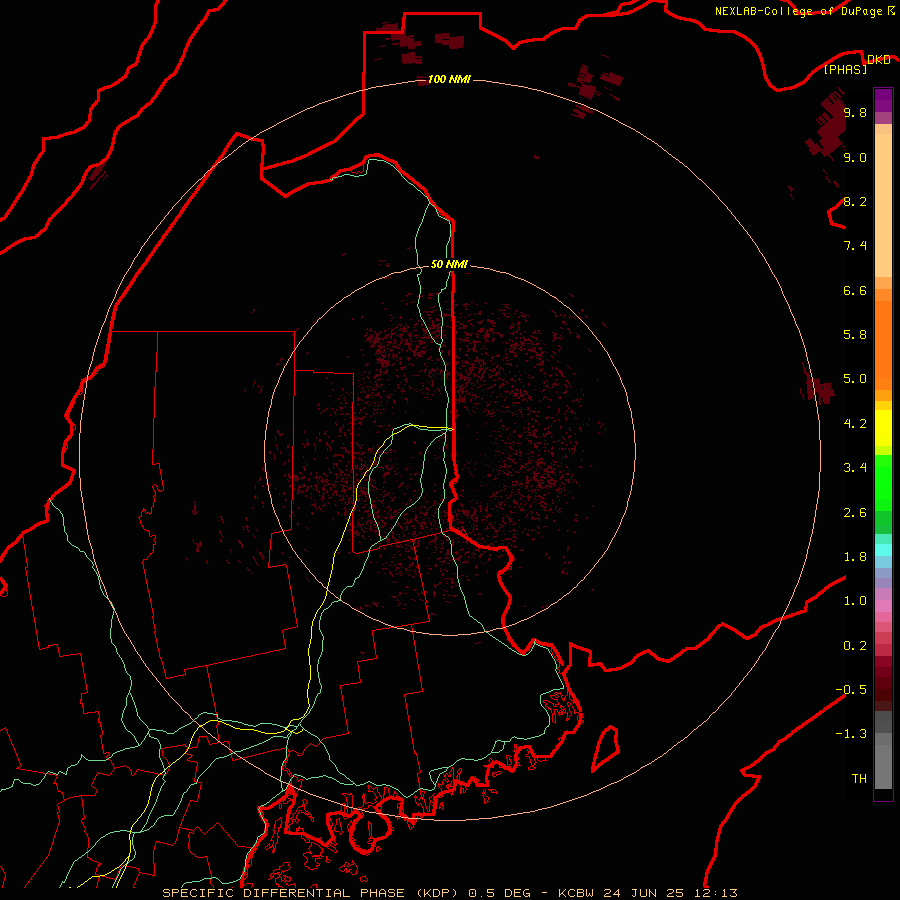Pick the pink color band of the scale

click(x=883, y=606)
